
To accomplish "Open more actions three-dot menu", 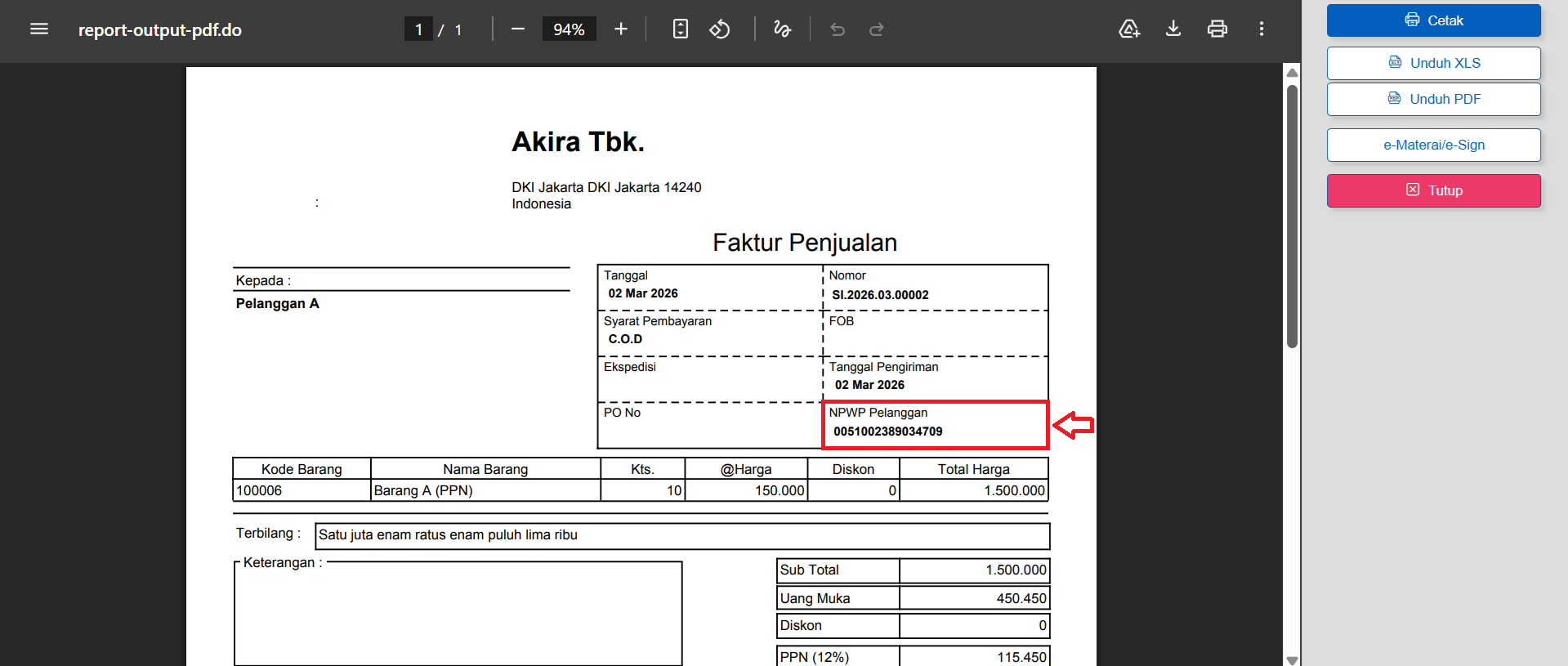I will (1262, 29).
